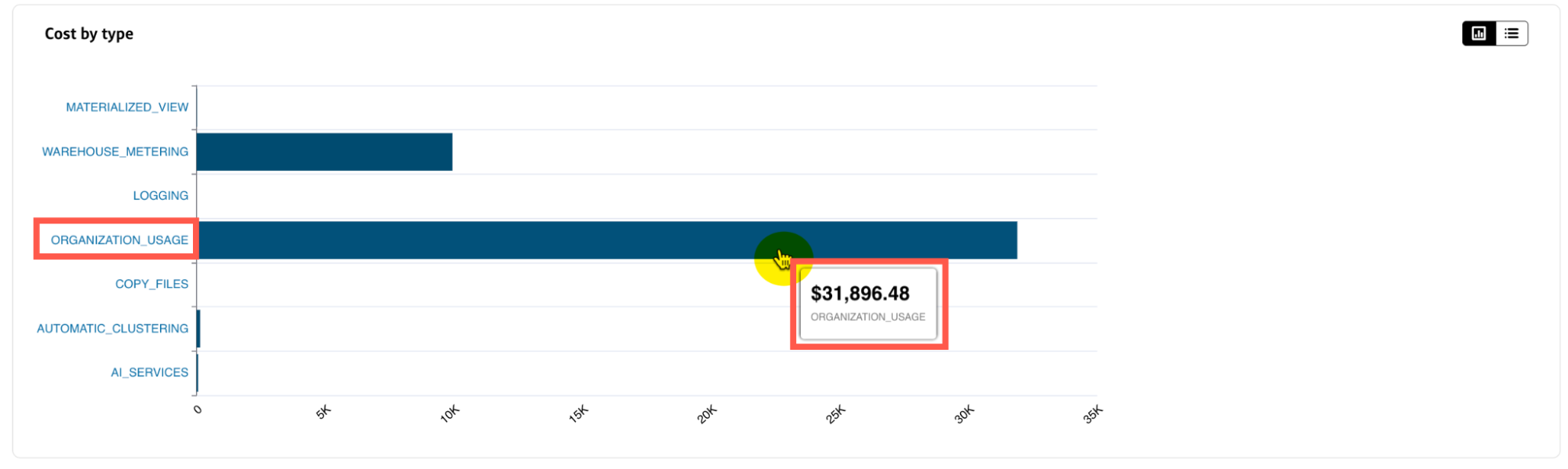Click the WAREHOUSE_METERING bar
The width and height of the screenshot is (1568, 469).
click(324, 152)
